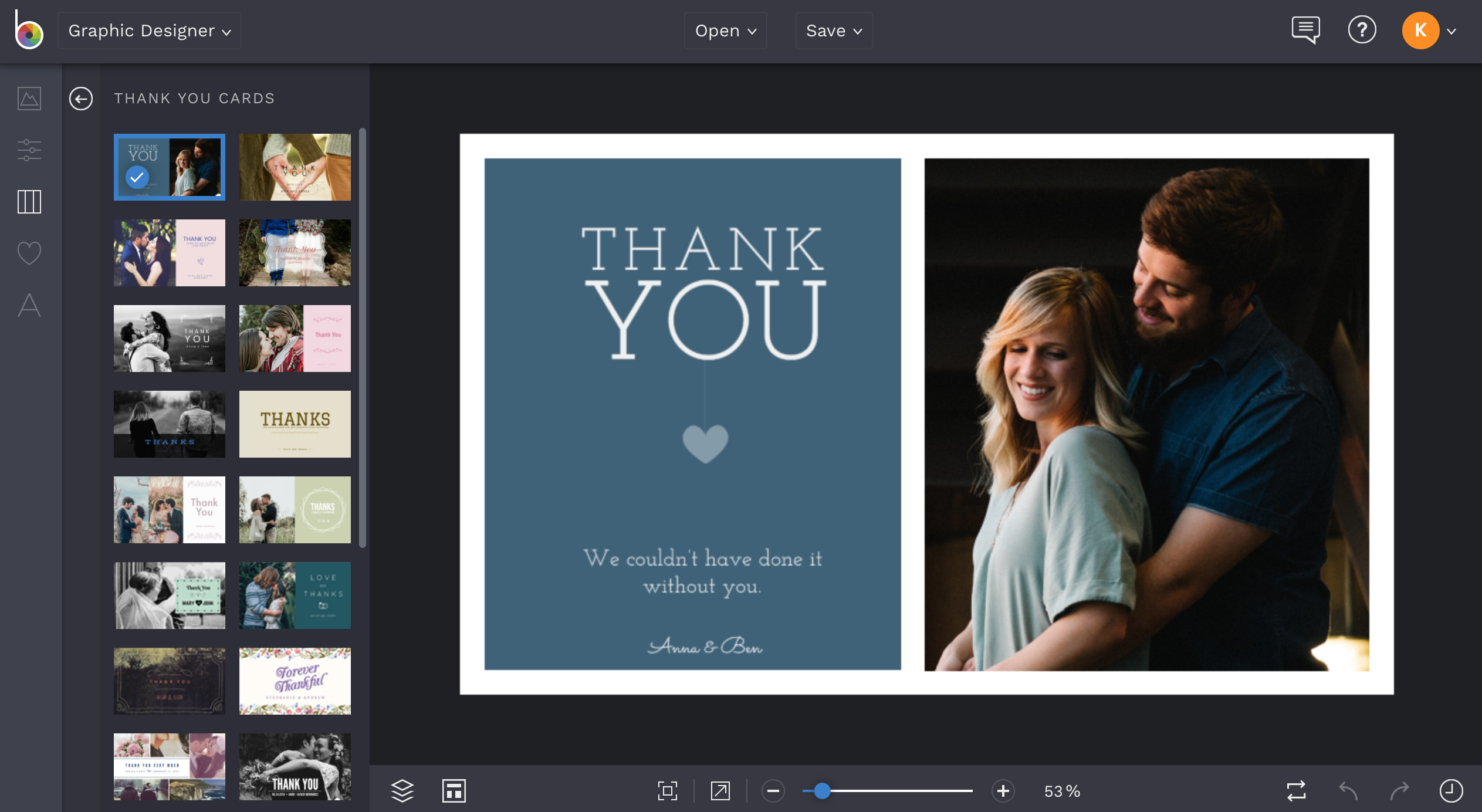This screenshot has width=1482, height=812.
Task: Click the template panel scrollbar
Action: coord(363,338)
